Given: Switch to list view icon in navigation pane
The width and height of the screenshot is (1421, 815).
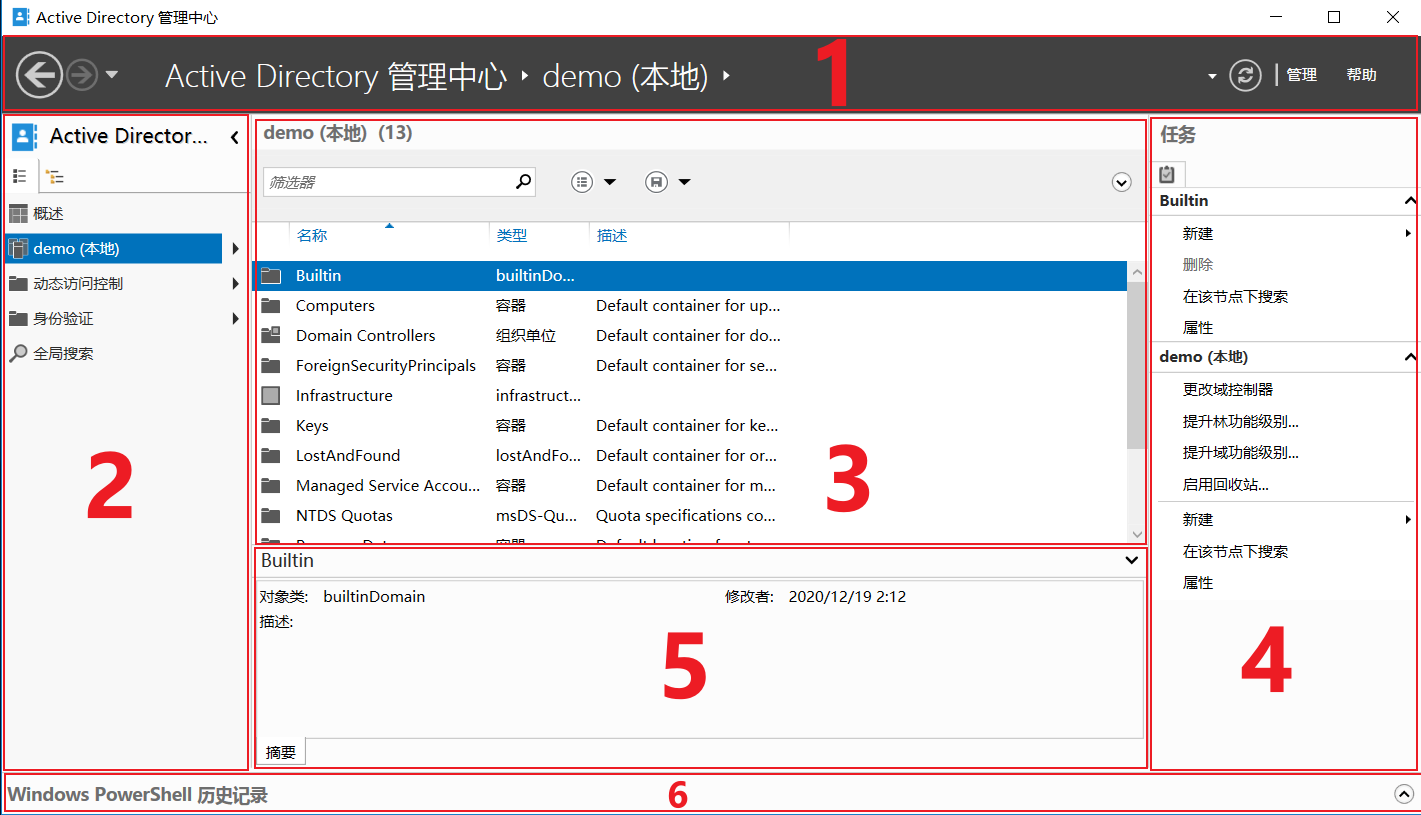Looking at the screenshot, I should (x=19, y=176).
